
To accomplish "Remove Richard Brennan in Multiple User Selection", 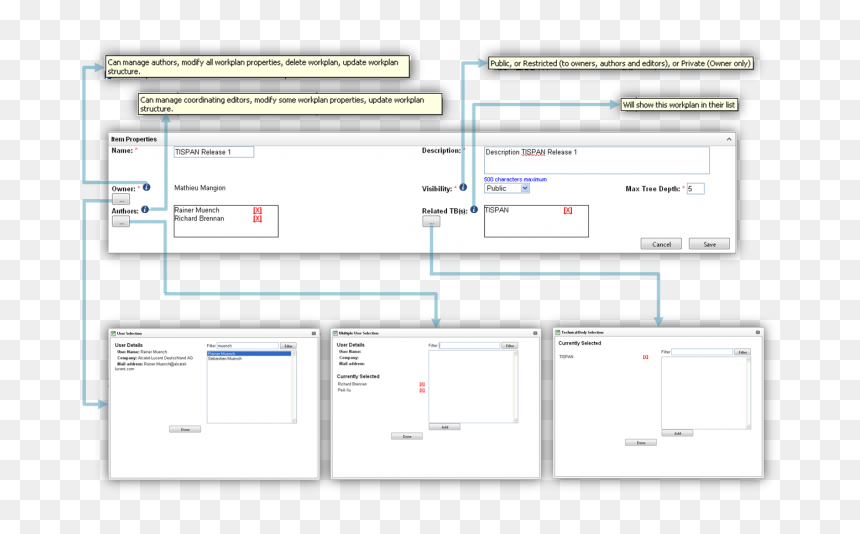I will point(422,384).
